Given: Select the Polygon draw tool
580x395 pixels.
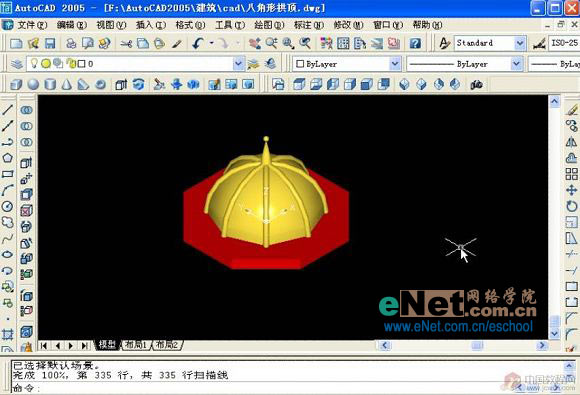Looking at the screenshot, I should (8, 158).
